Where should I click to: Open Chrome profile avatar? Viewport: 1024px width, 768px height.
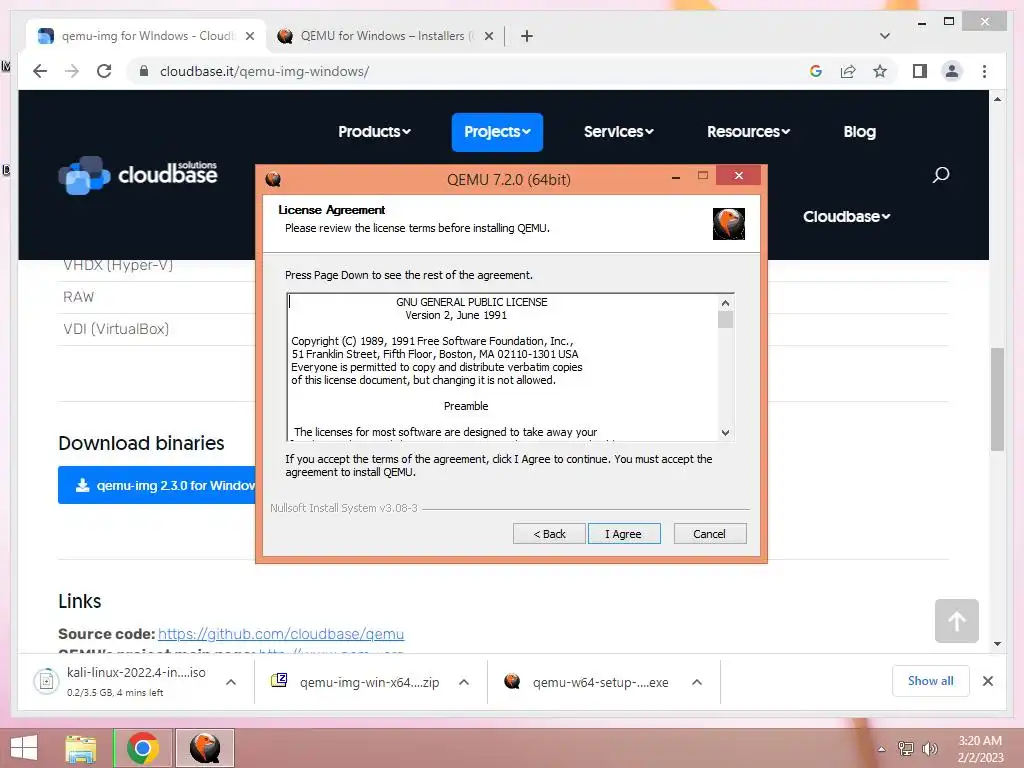tap(952, 71)
